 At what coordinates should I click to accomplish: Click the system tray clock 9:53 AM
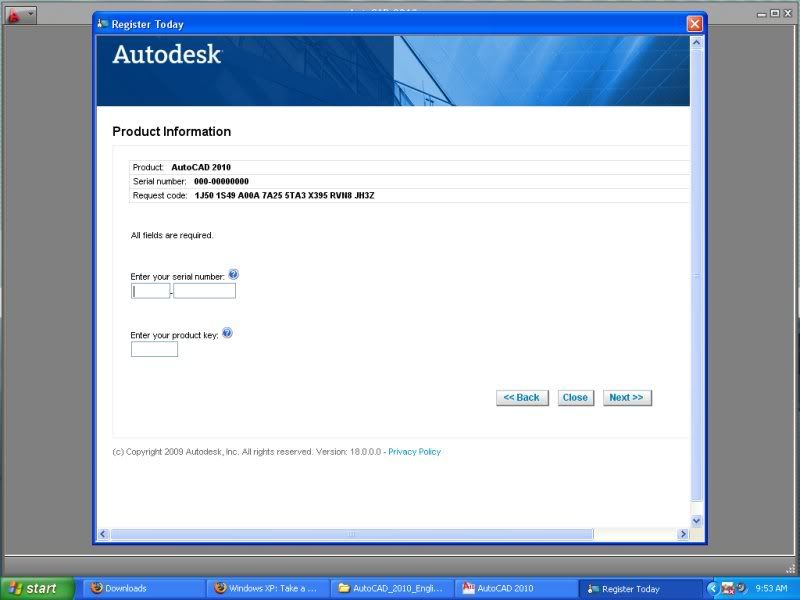771,588
